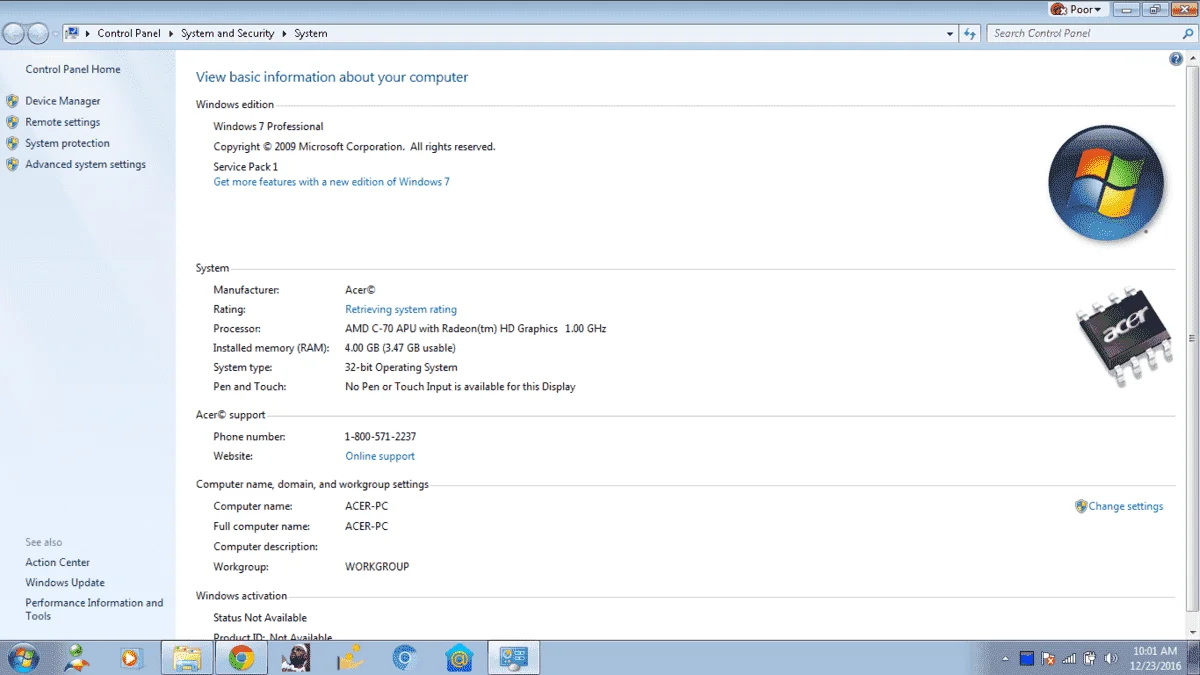The height and width of the screenshot is (675, 1200).
Task: Open Windows Explorer folder from the taskbar
Action: tap(187, 658)
